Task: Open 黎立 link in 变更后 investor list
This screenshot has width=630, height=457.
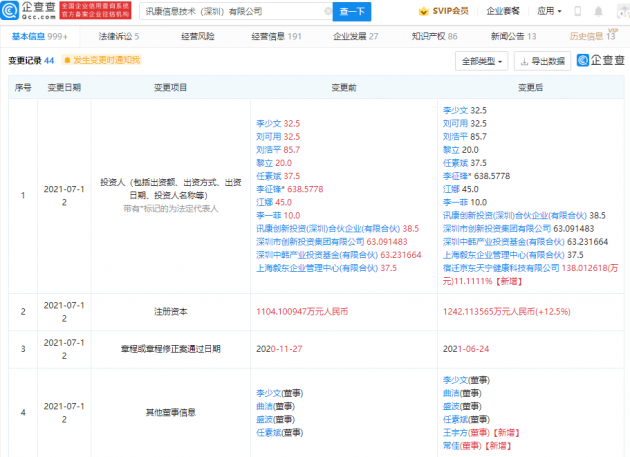Action: [451, 150]
